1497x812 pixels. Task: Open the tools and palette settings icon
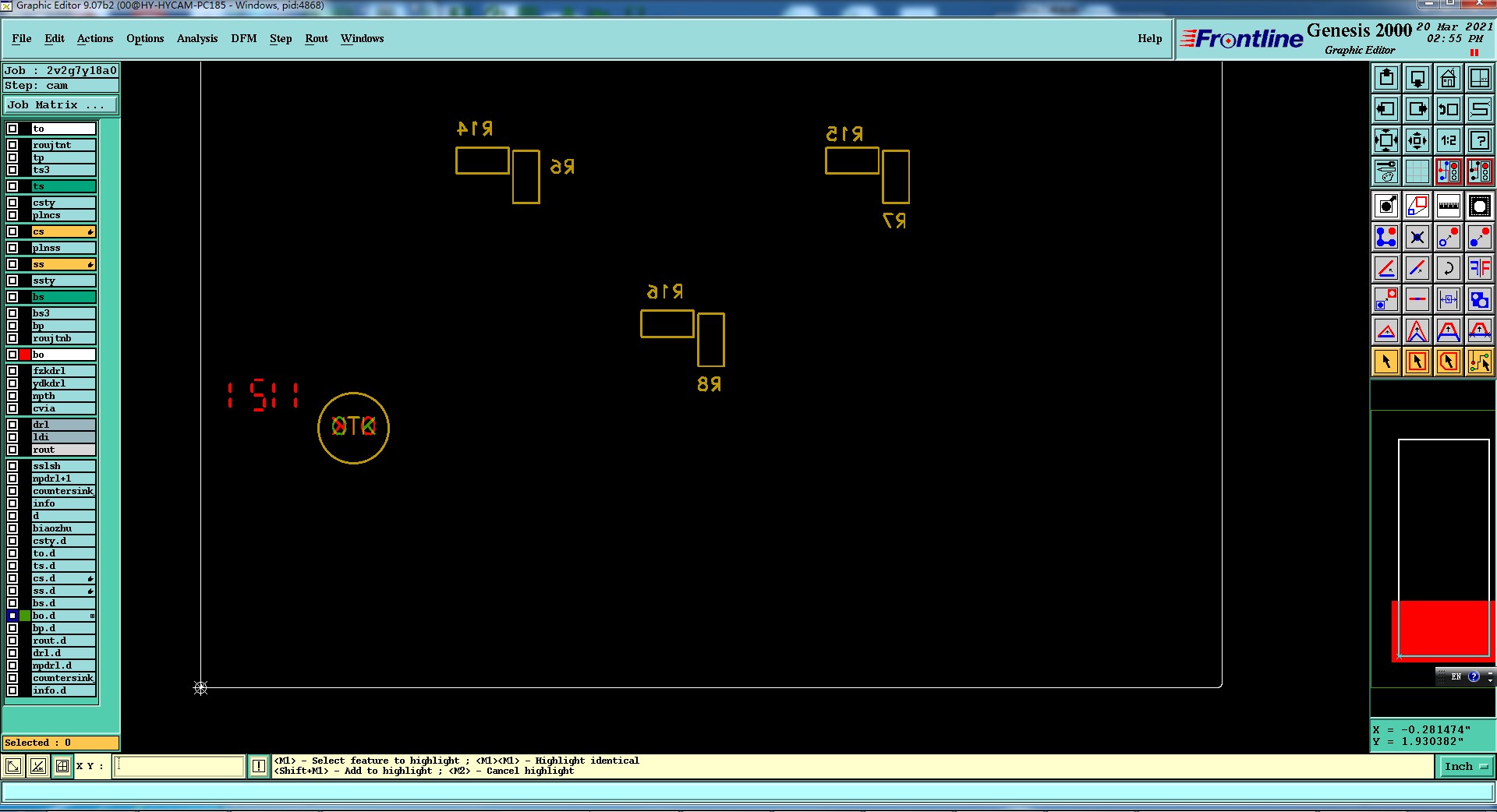(x=1386, y=171)
